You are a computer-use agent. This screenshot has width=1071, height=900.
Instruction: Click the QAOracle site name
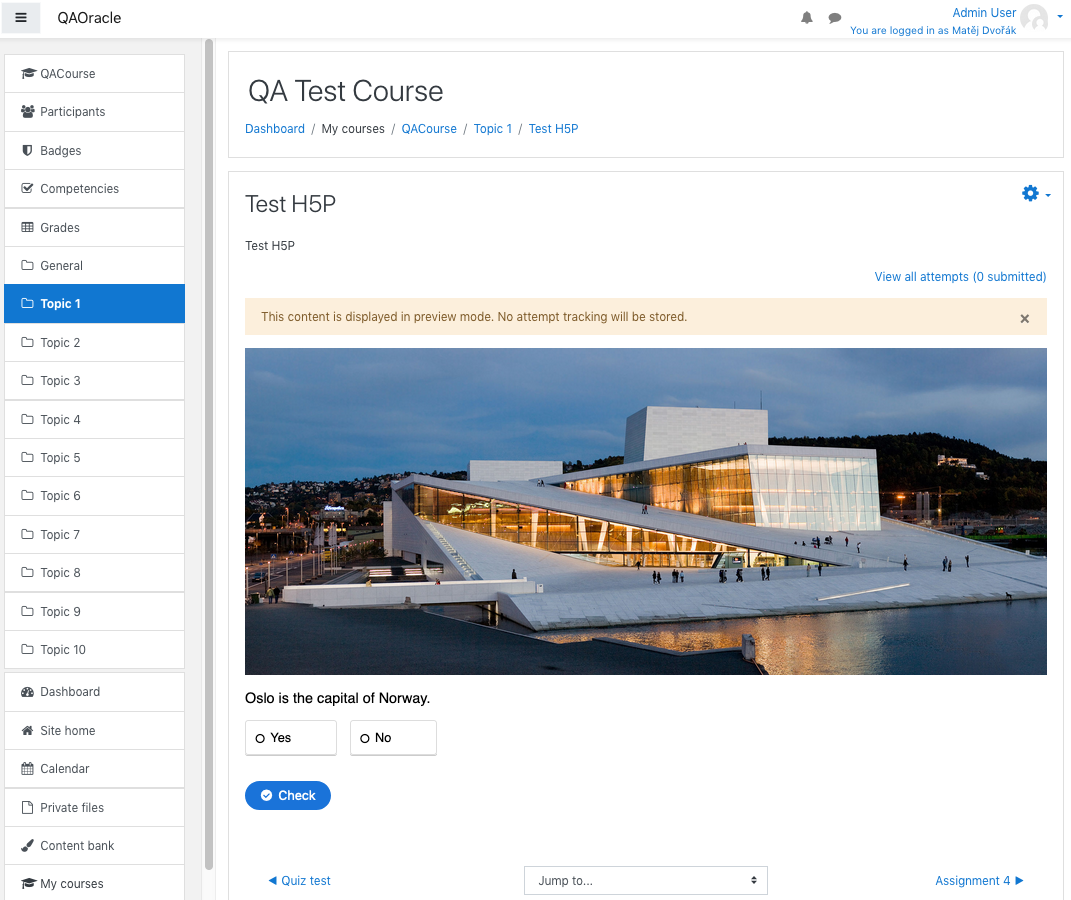(89, 18)
